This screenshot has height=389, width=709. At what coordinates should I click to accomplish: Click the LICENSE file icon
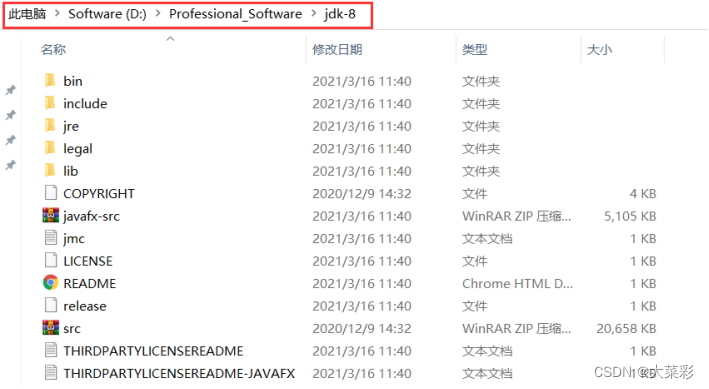pyautogui.click(x=51, y=260)
